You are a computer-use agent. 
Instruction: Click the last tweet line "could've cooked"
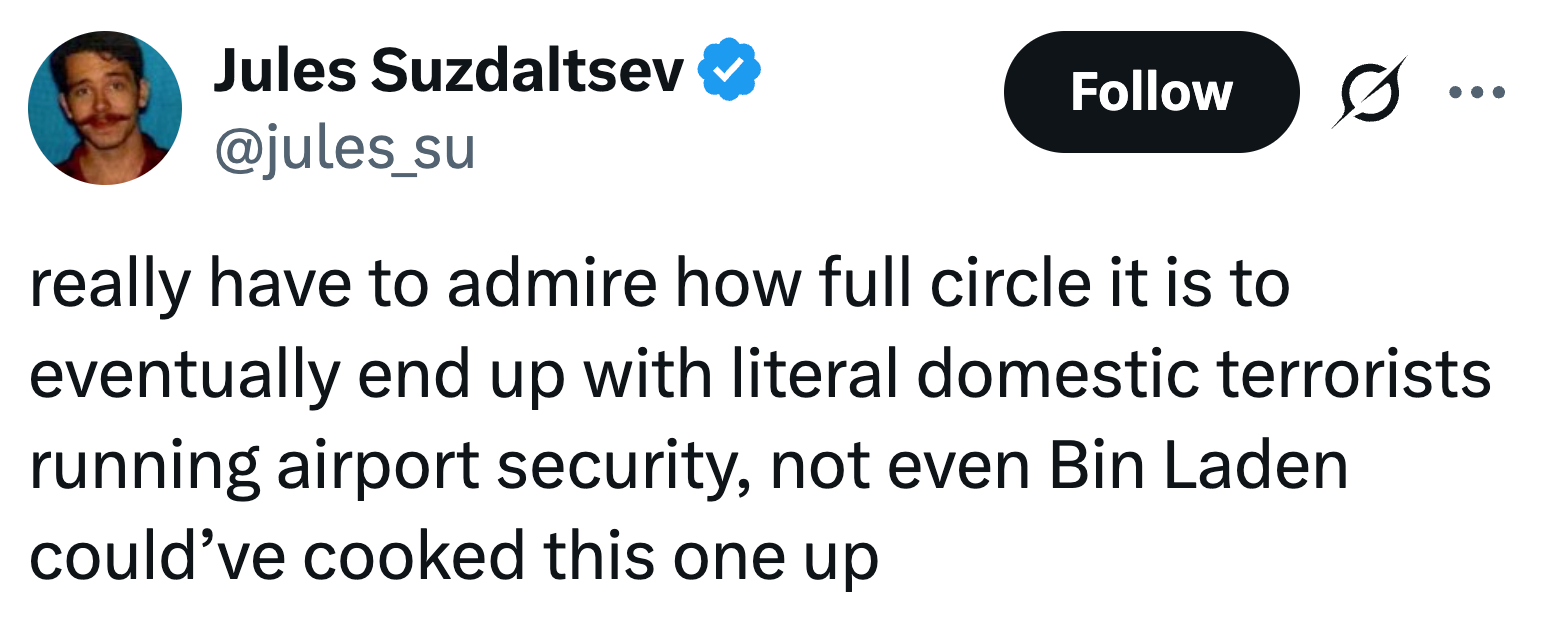(x=453, y=555)
